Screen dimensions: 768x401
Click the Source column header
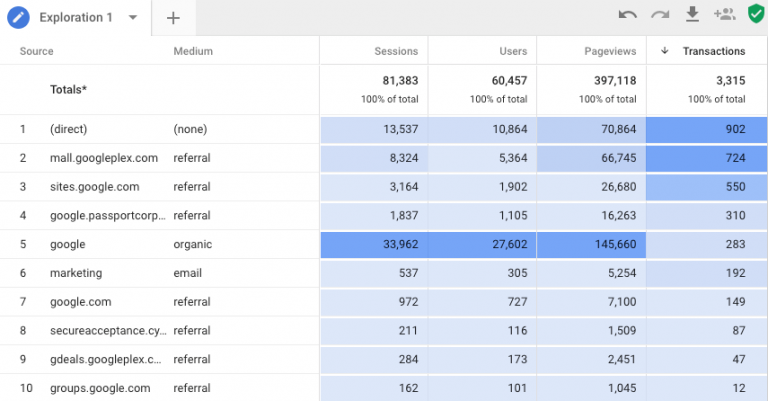pos(36,51)
